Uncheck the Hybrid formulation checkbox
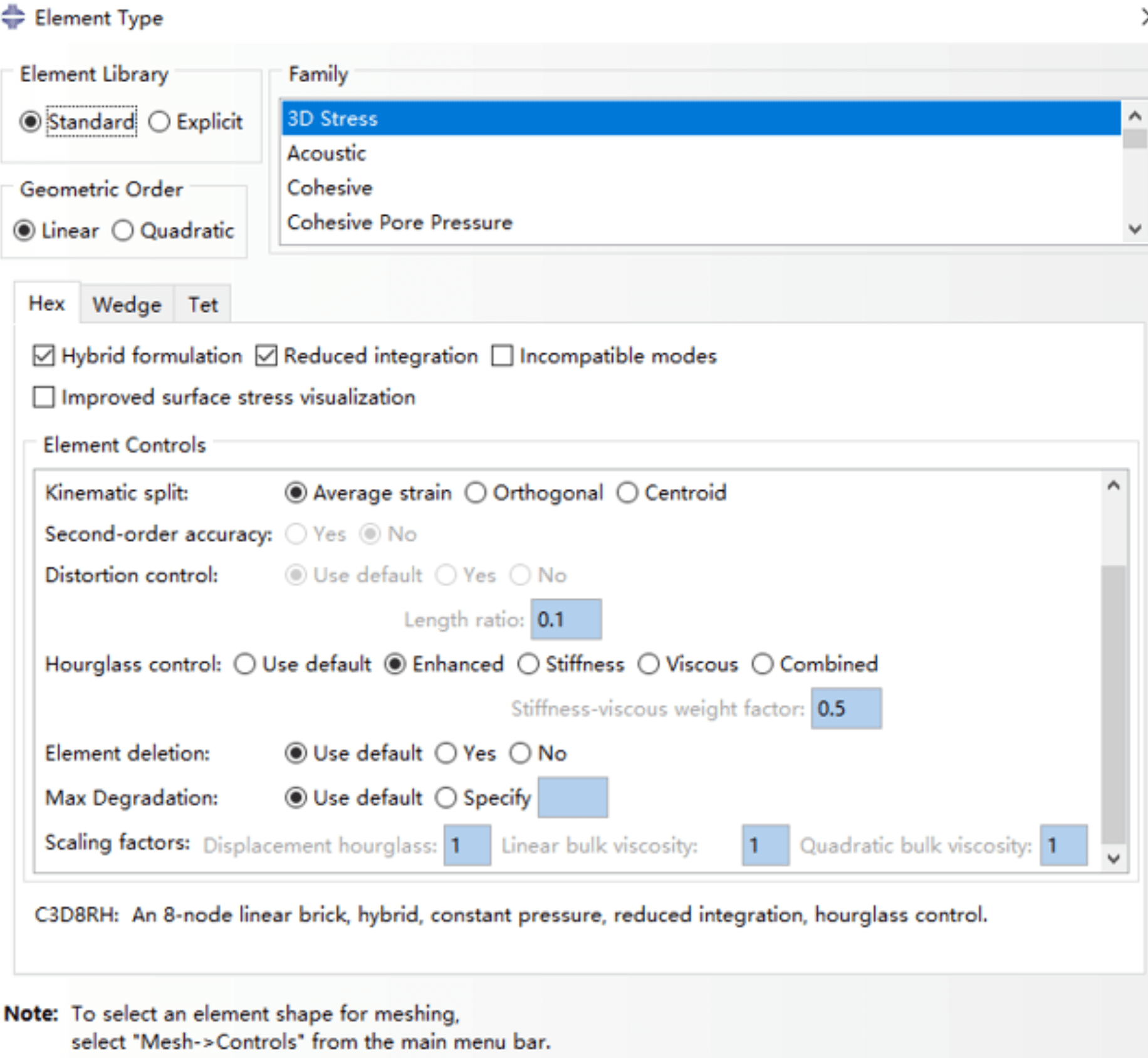Screen dimensions: 1148x1058 pos(44,356)
